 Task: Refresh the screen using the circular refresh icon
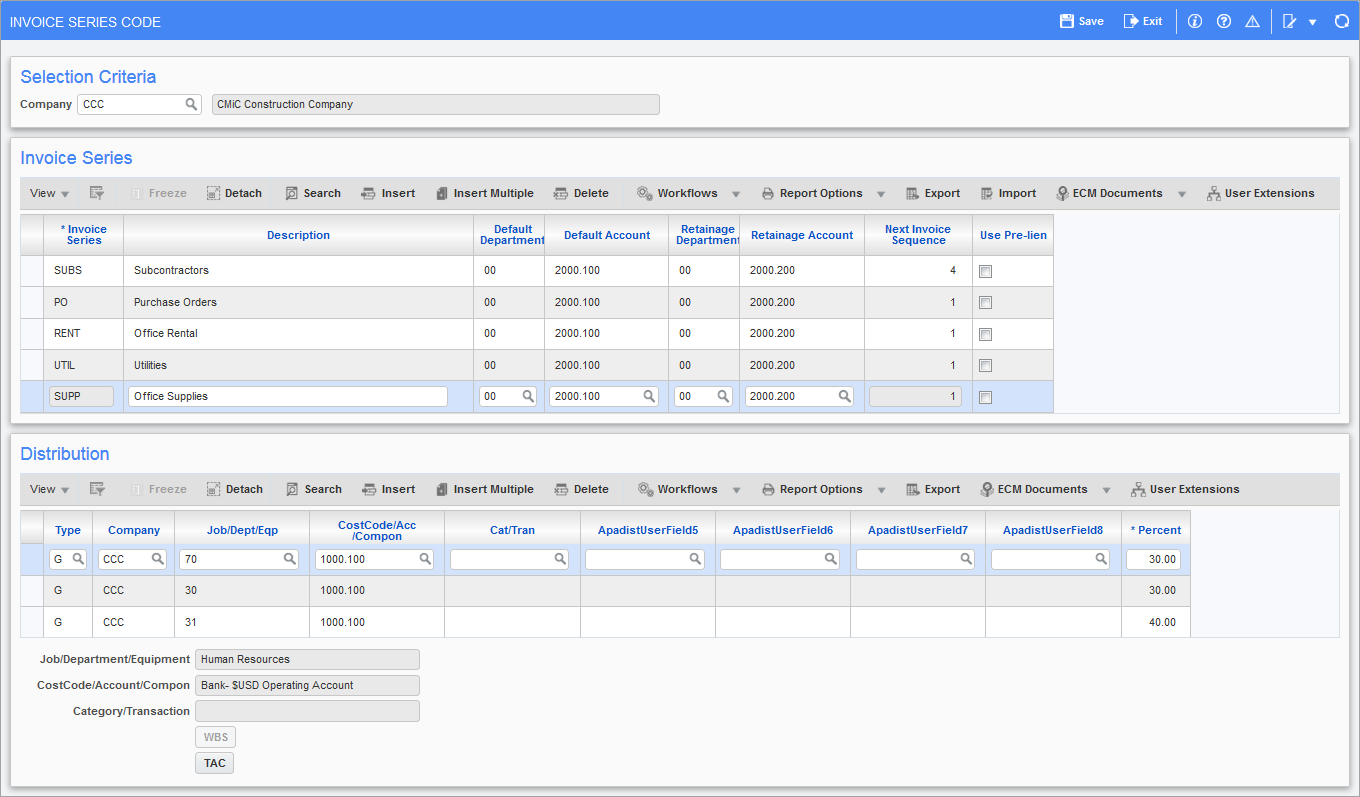1342,20
